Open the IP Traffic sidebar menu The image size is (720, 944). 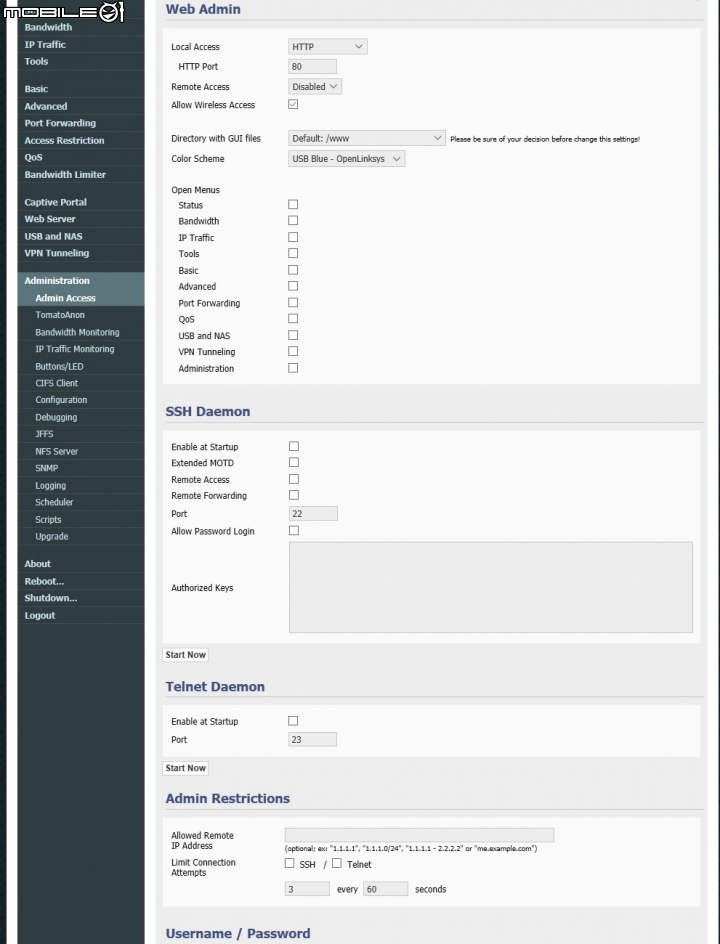point(81,45)
